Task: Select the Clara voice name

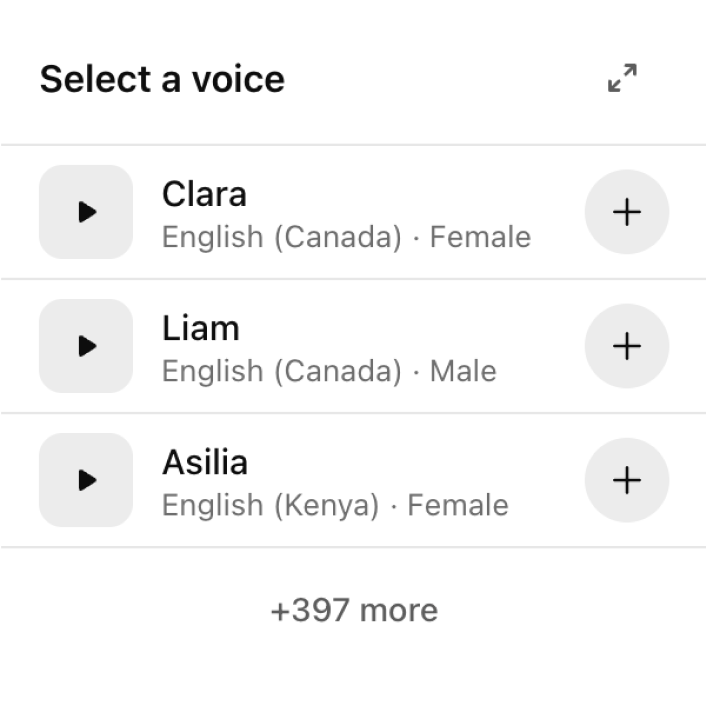Action: [204, 194]
